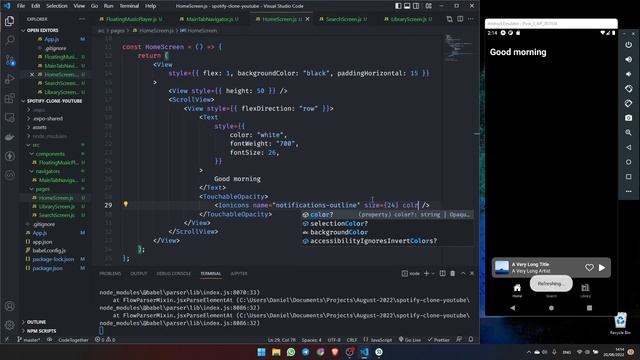Click Prettier in the status bar
Image resolution: width=640 pixels, height=360 pixels.
click(438, 340)
